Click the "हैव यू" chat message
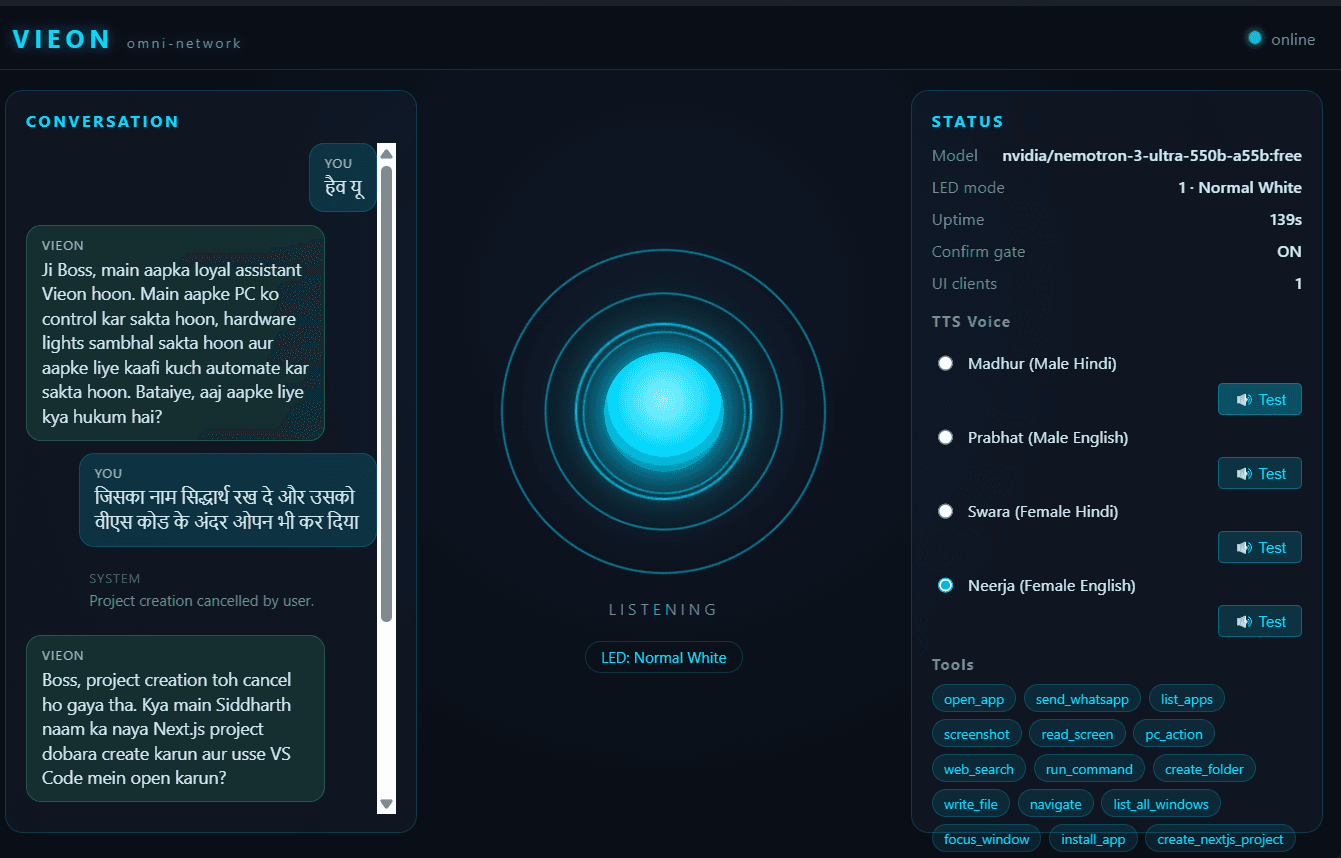This screenshot has height=858, width=1341. (x=343, y=177)
